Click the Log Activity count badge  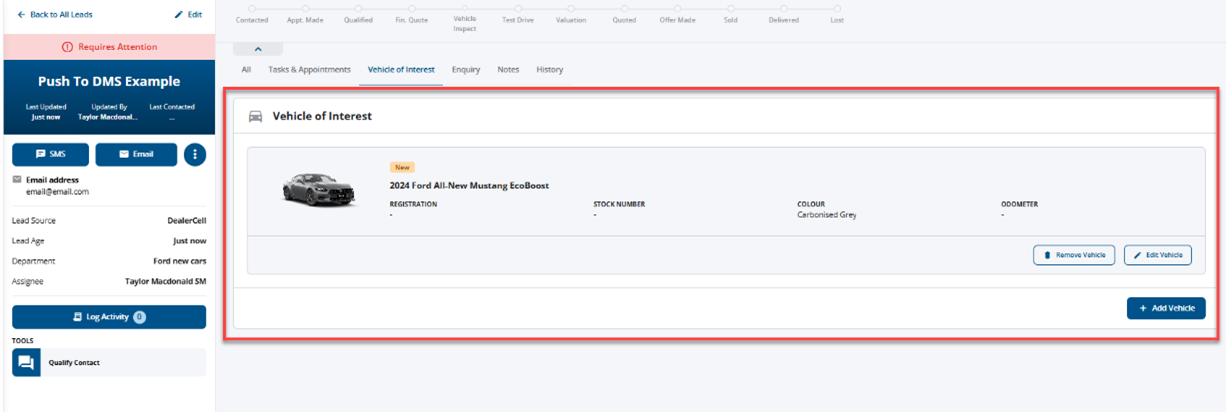139,317
